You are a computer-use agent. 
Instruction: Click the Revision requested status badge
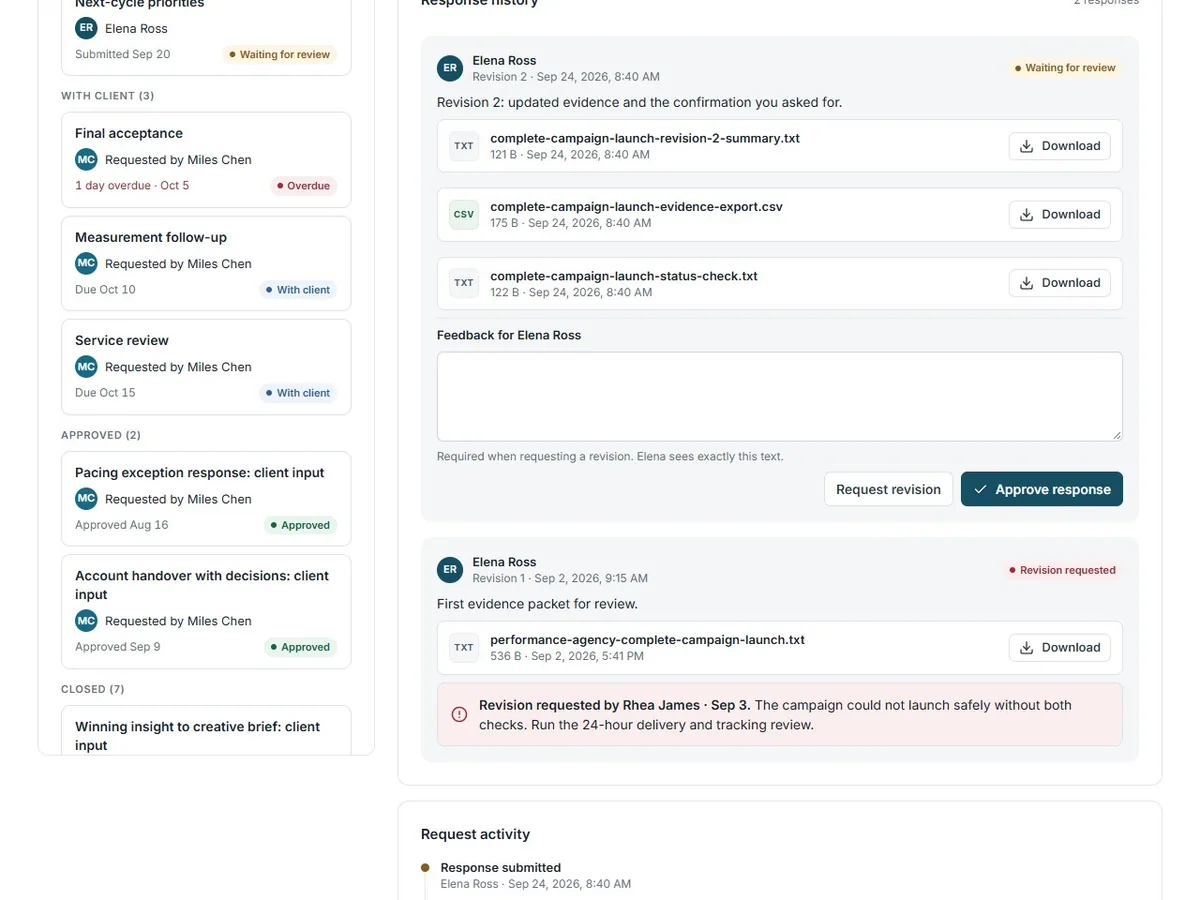[1061, 570]
